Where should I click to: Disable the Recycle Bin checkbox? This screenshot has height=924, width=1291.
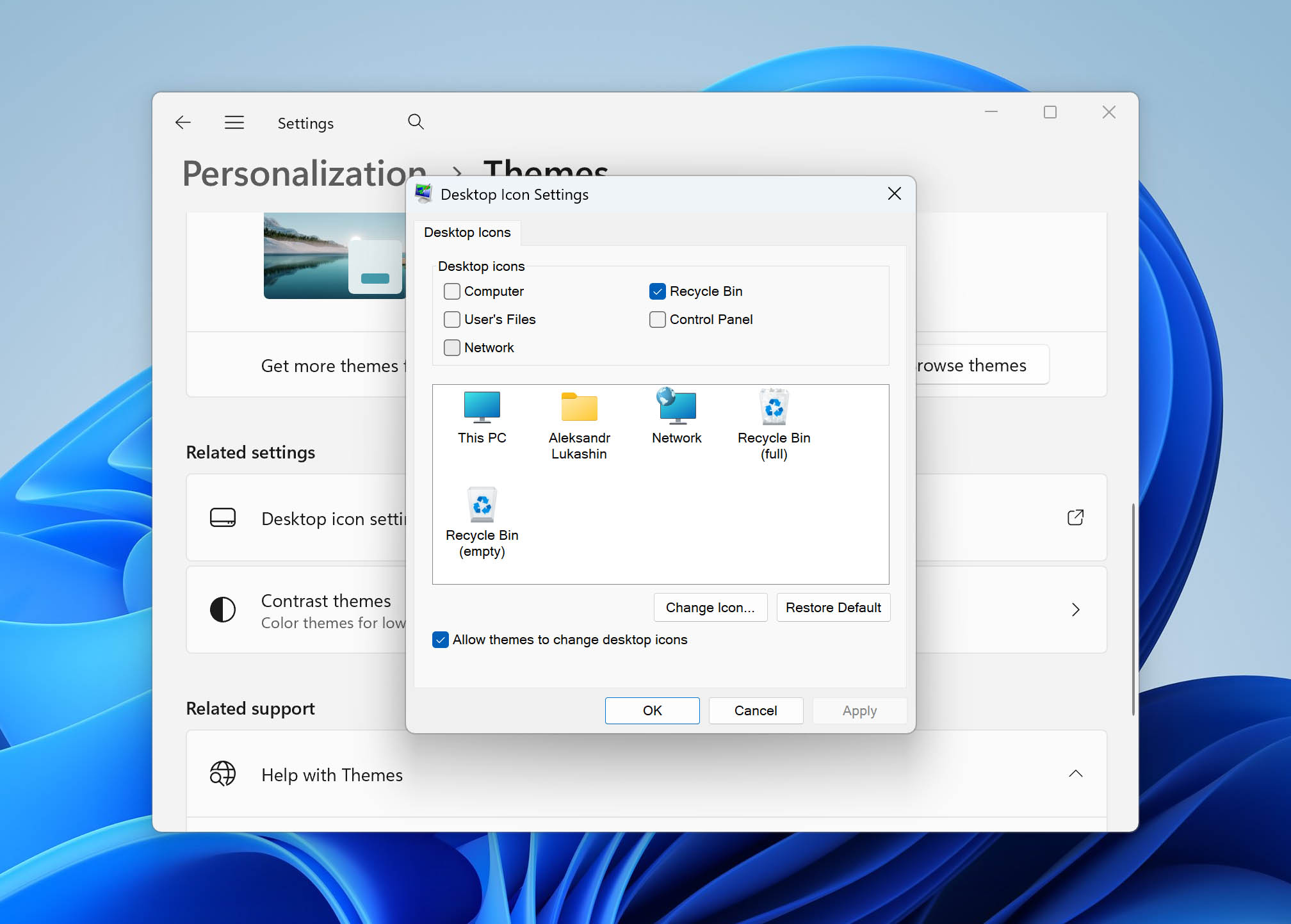pyautogui.click(x=657, y=291)
